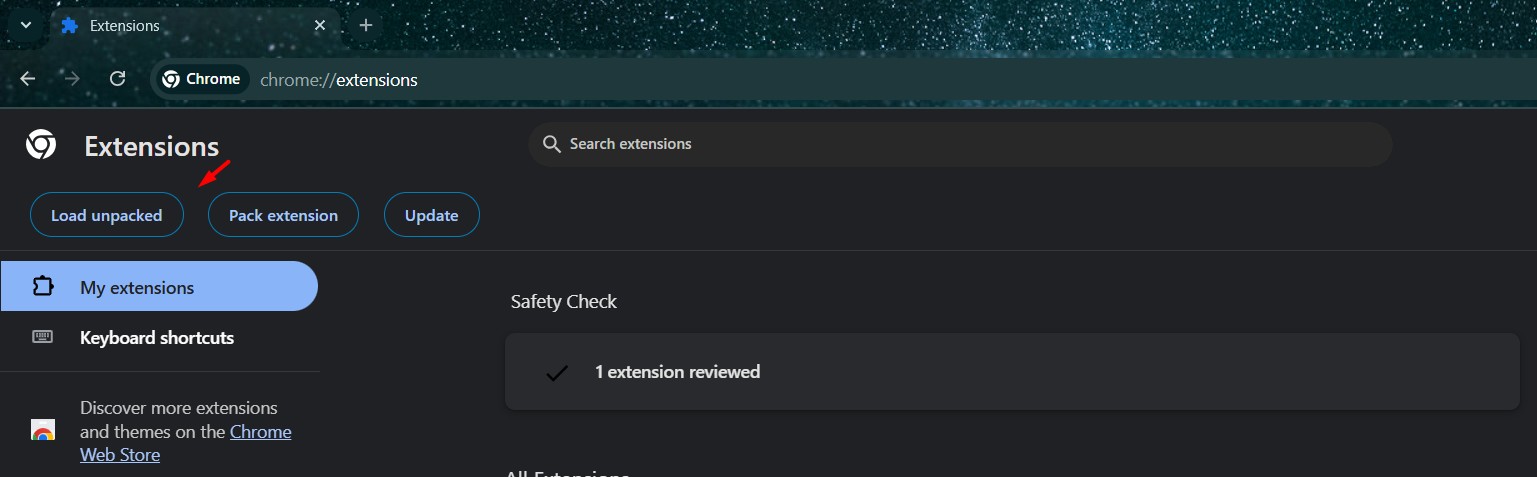Screen dimensions: 1537x477
Task: Click the Chrome logo beside Extensions heading
Action: (x=41, y=146)
